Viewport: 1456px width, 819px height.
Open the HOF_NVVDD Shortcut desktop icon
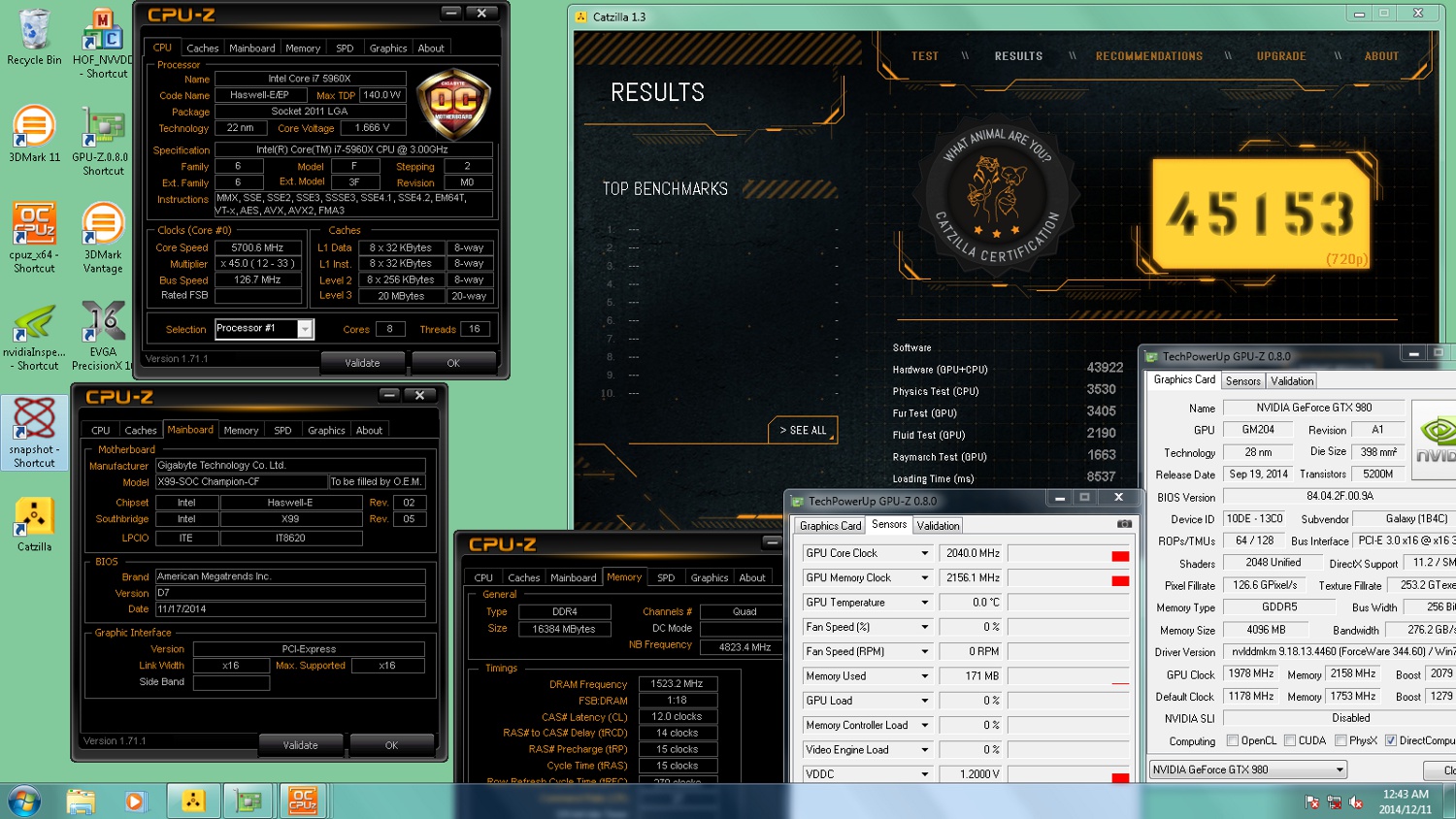pyautogui.click(x=103, y=43)
